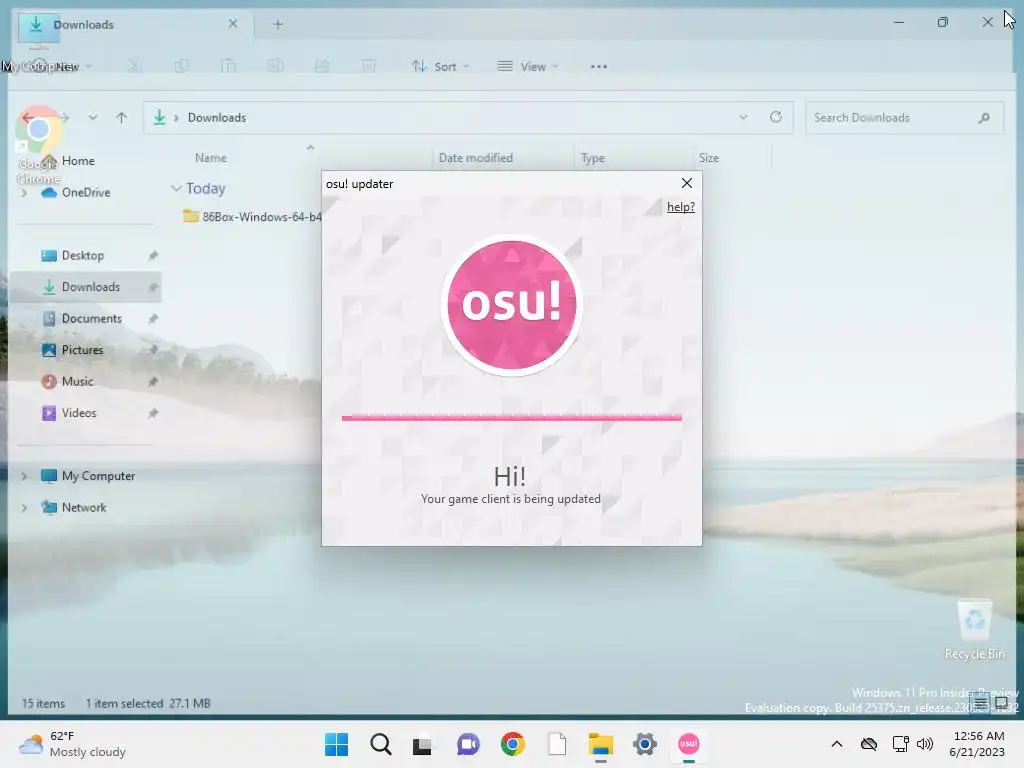The height and width of the screenshot is (768, 1024).
Task: Add a new tab in File Explorer
Action: (278, 25)
